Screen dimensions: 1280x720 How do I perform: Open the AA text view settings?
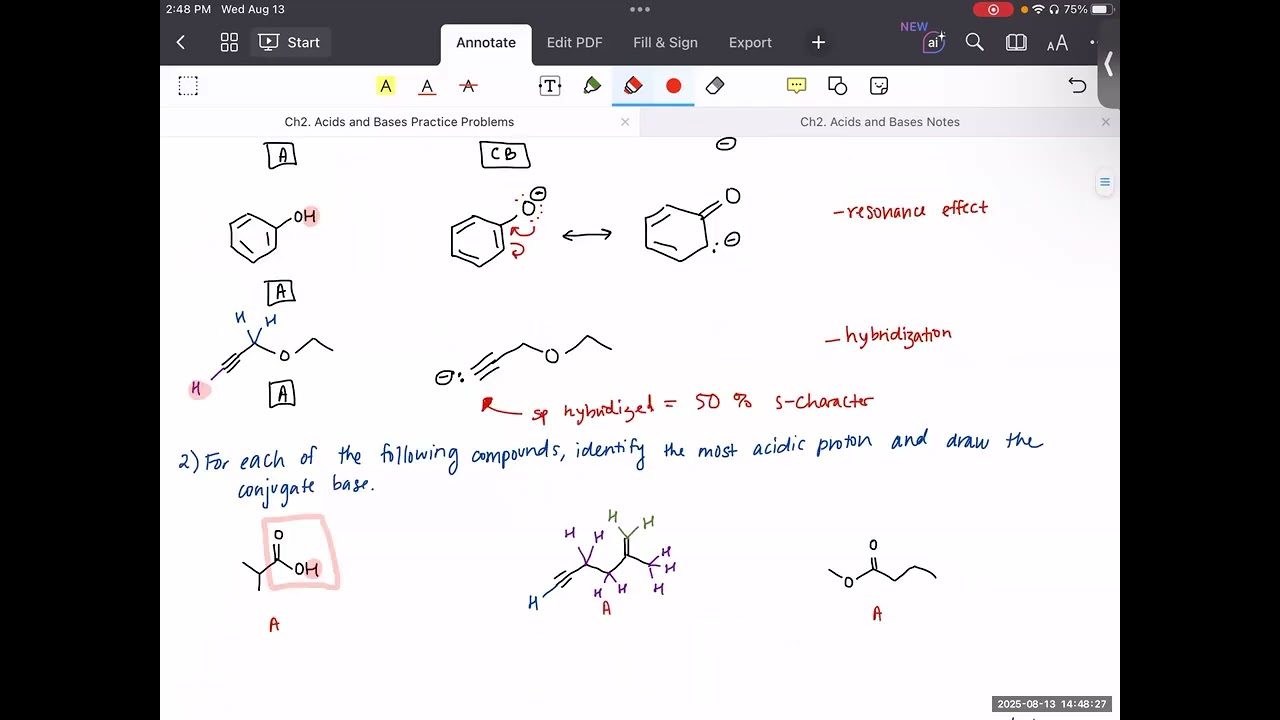click(x=1057, y=42)
